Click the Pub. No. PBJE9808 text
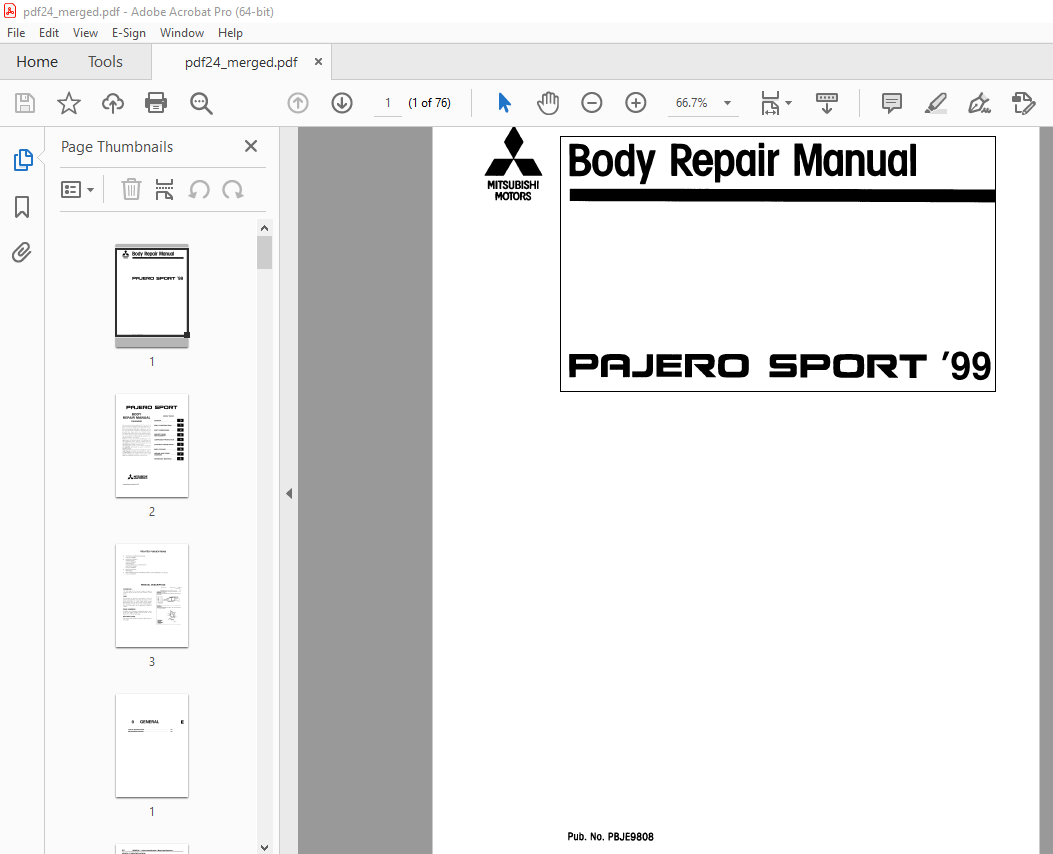 (x=610, y=837)
